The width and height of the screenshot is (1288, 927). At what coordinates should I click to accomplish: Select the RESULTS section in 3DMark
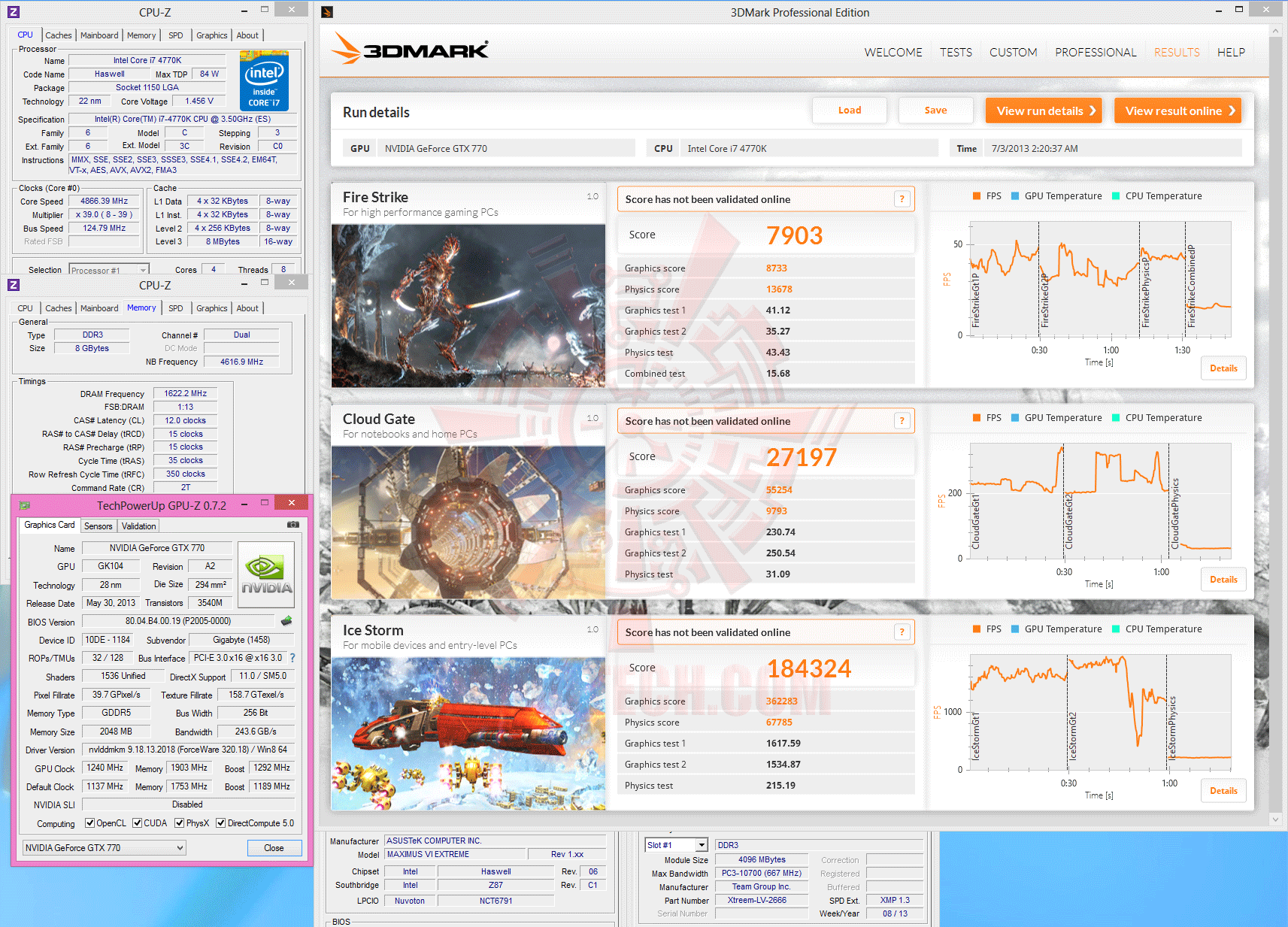pos(1177,53)
